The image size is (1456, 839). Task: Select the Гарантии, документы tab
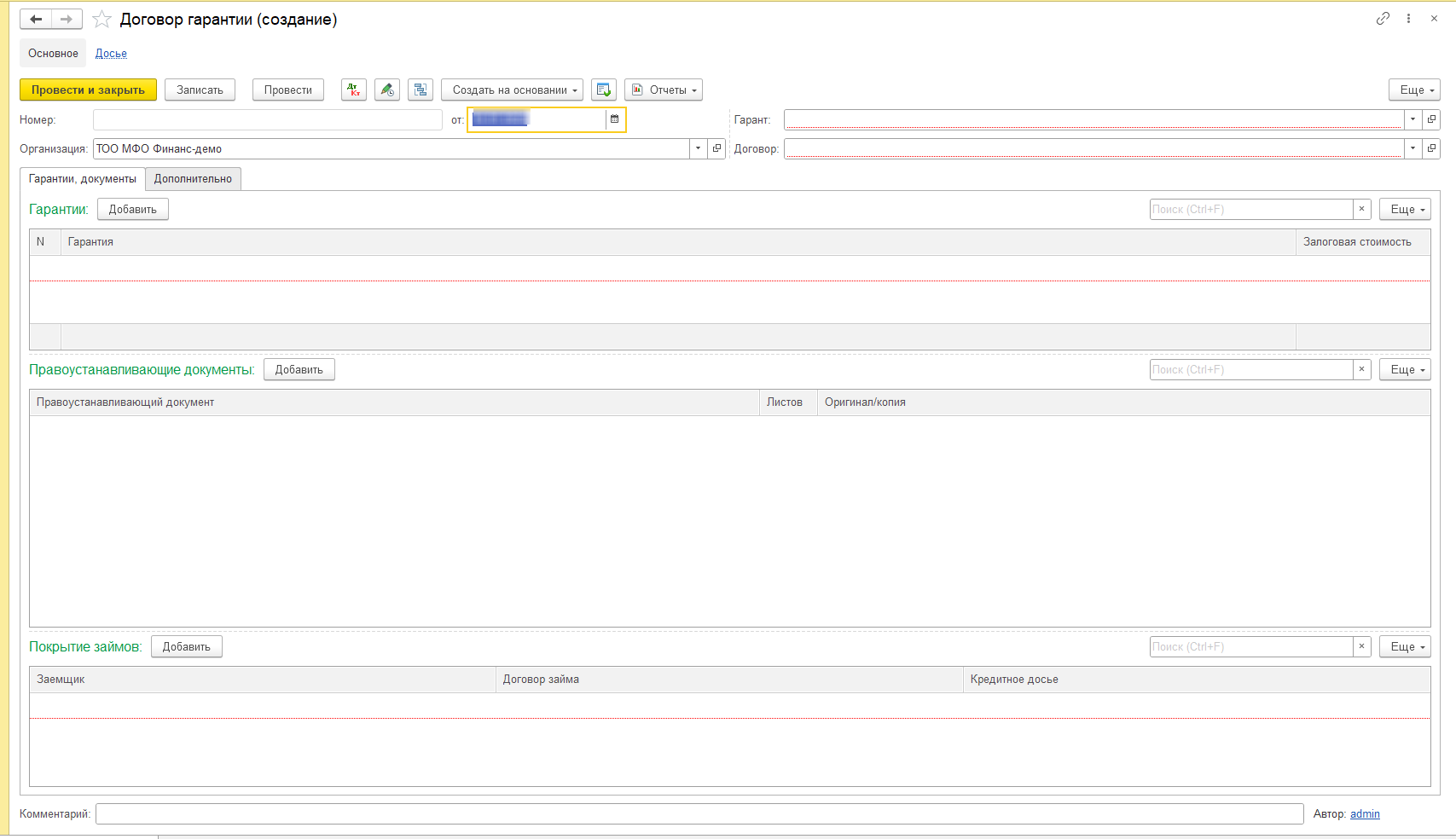point(83,178)
